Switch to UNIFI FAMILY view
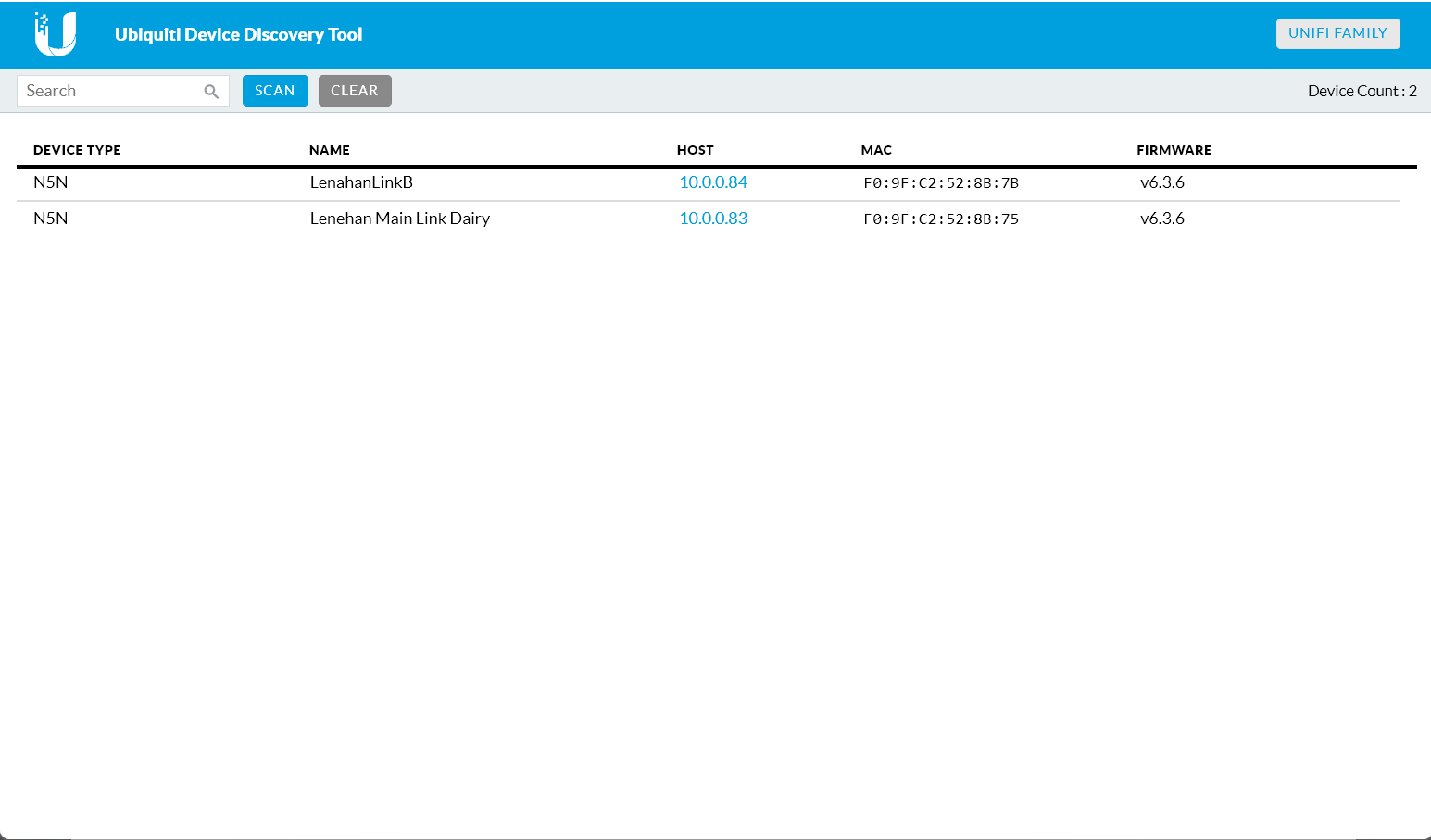The height and width of the screenshot is (840, 1431). pyautogui.click(x=1337, y=33)
